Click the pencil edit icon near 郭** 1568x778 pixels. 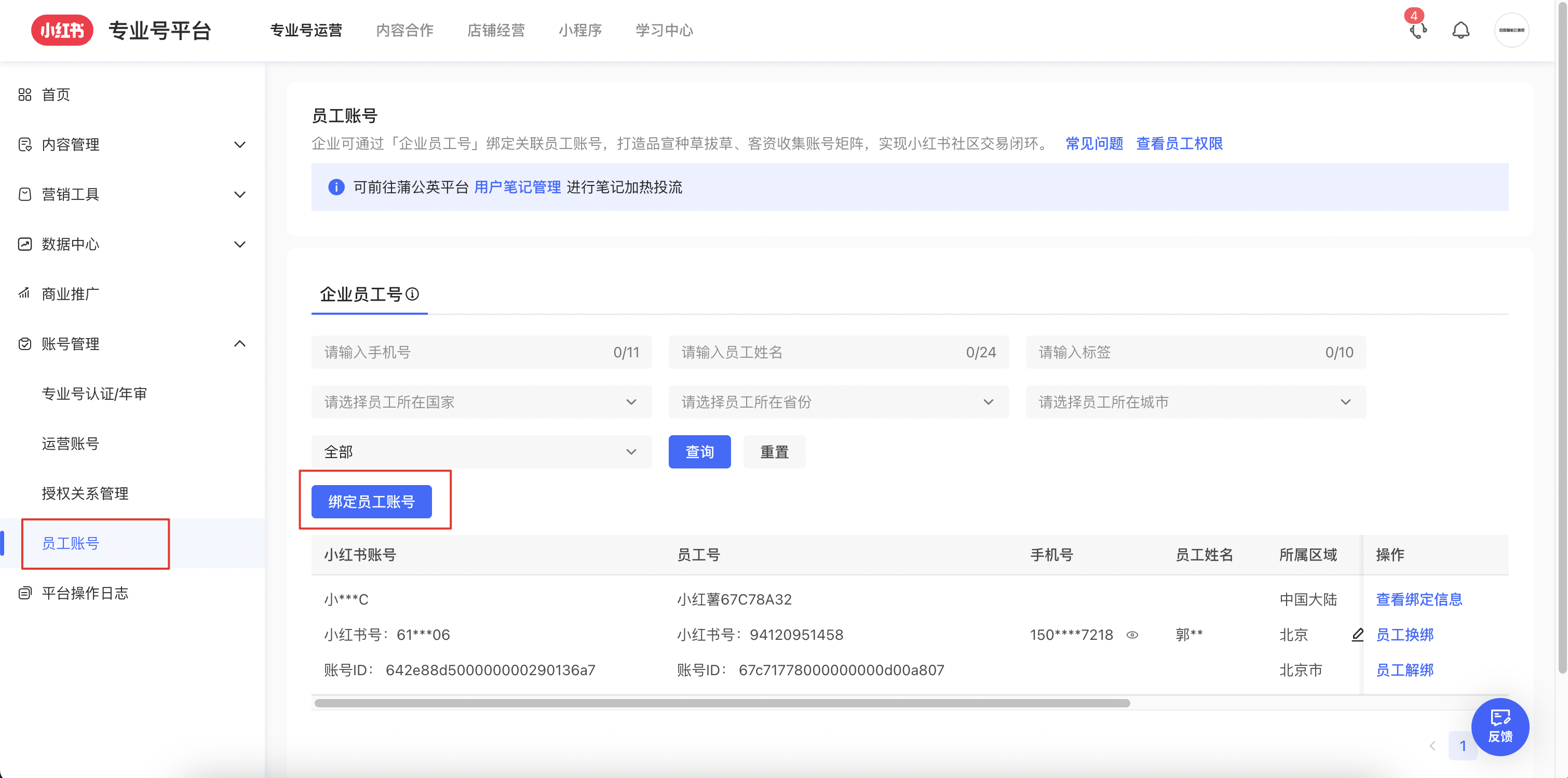tap(1359, 635)
